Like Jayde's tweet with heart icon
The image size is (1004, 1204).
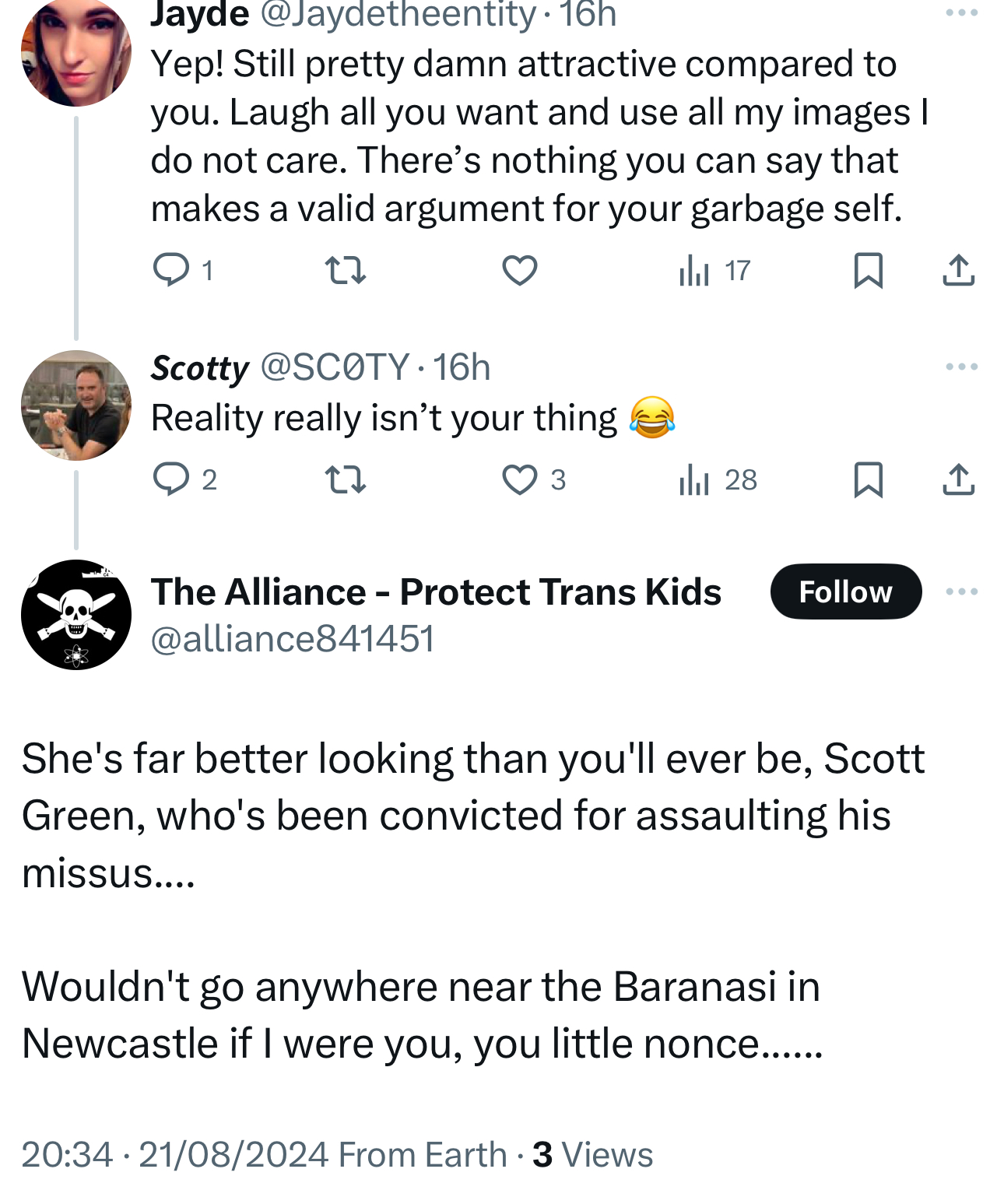[x=519, y=270]
